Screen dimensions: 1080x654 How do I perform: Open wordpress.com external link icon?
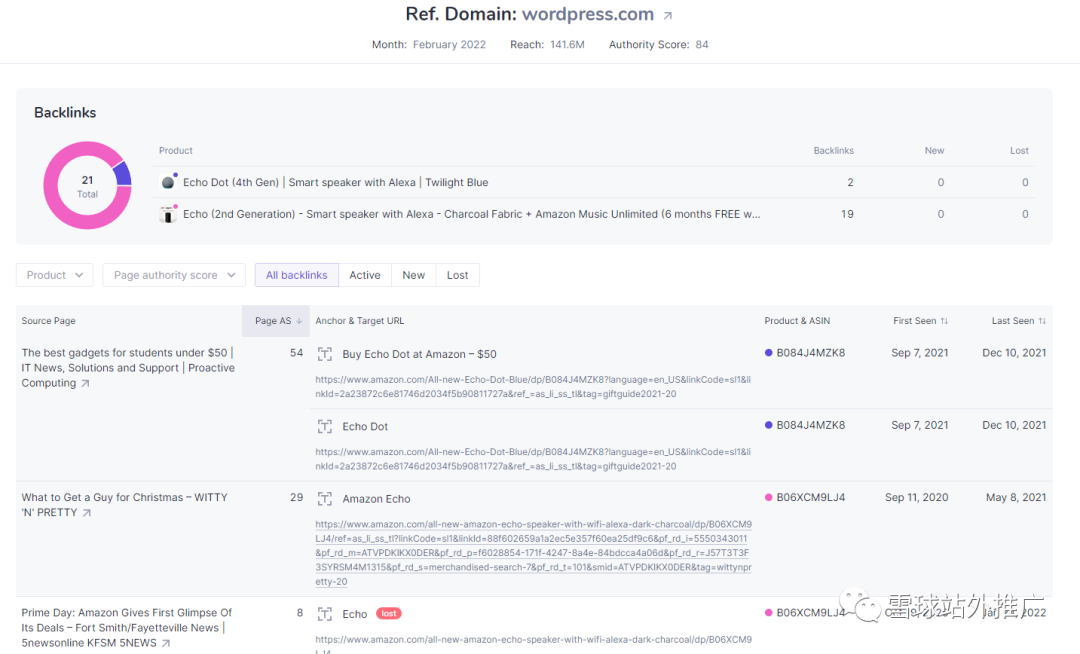click(668, 16)
